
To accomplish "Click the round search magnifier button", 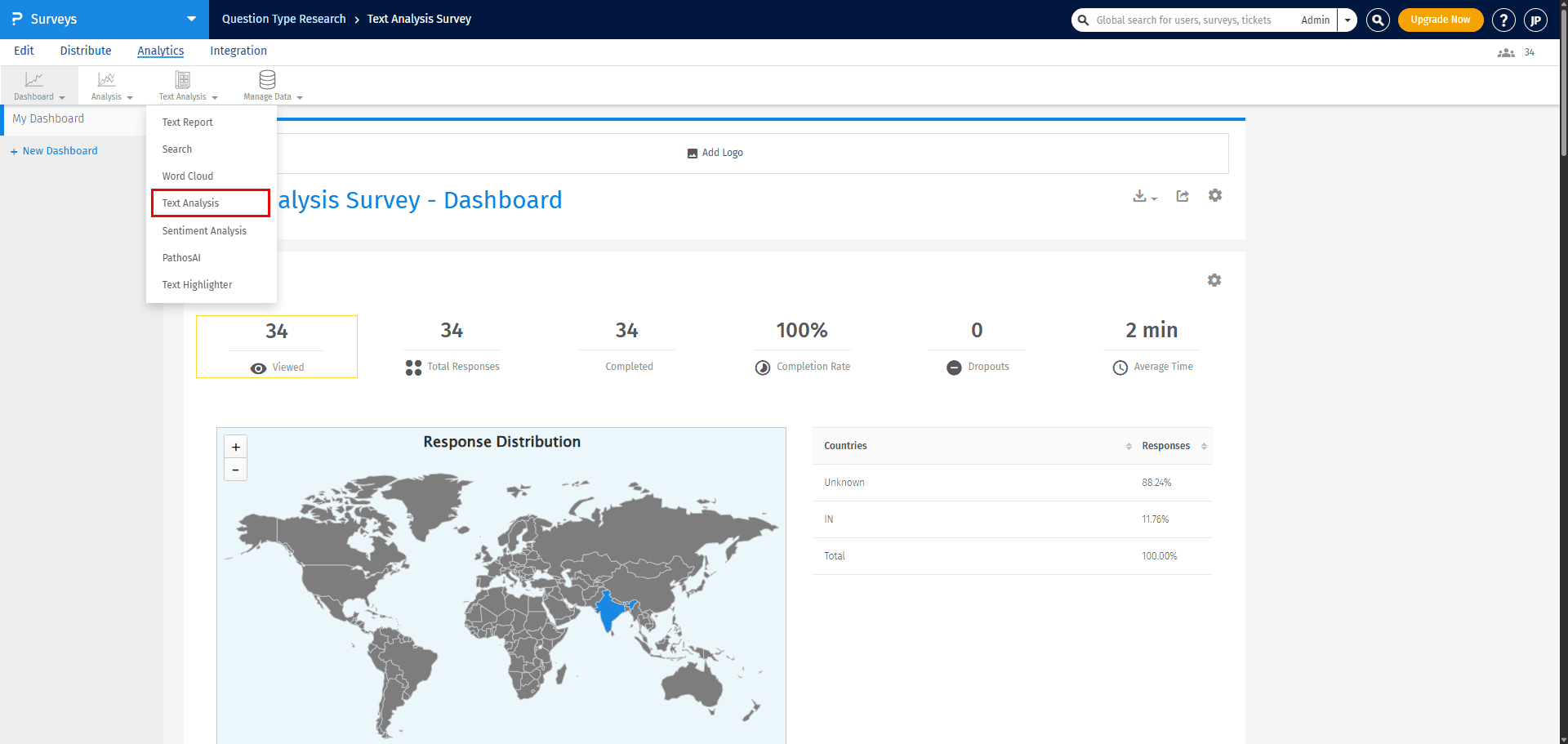I will click(x=1378, y=20).
